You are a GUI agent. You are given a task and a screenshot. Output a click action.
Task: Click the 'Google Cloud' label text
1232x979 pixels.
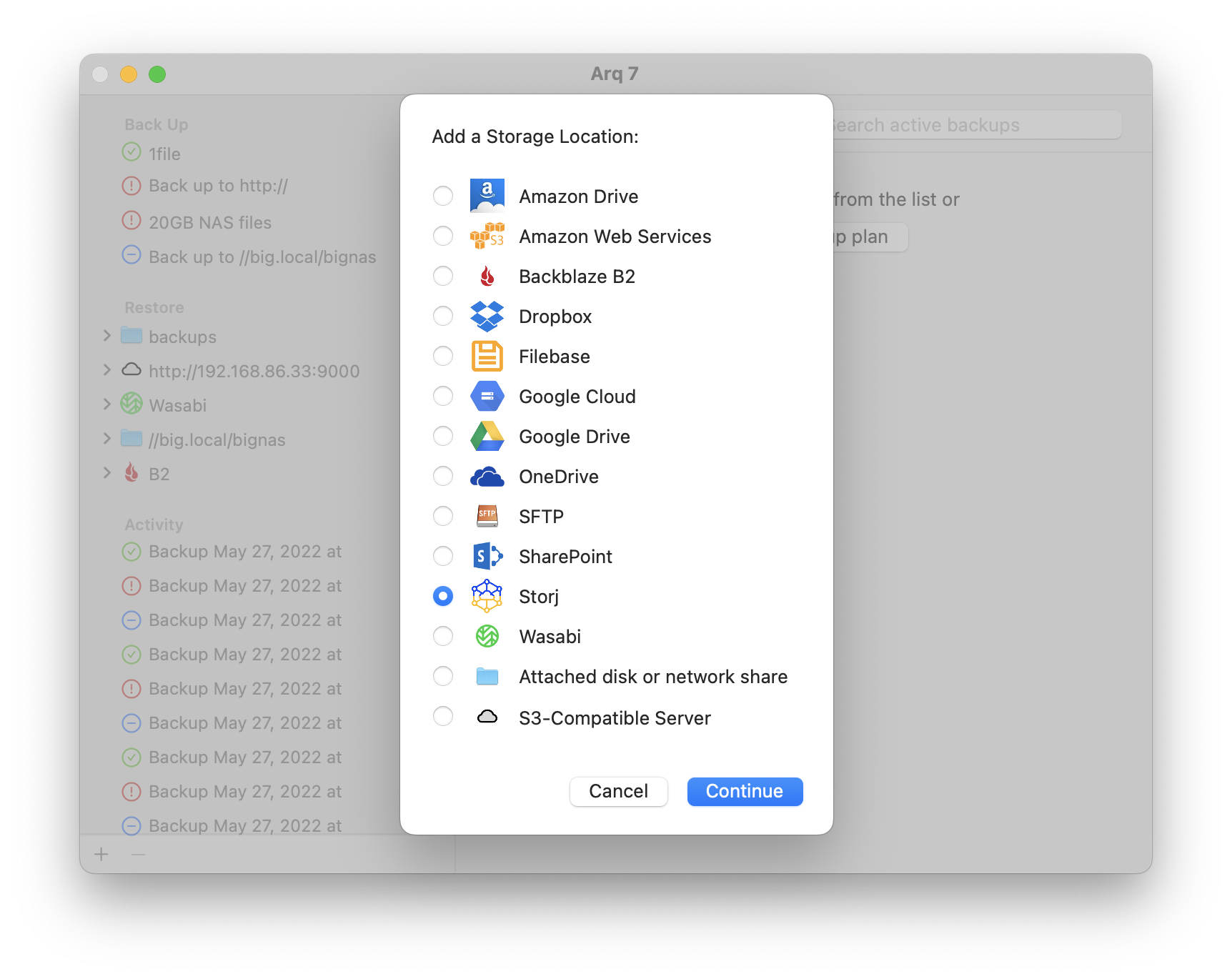[x=577, y=397]
